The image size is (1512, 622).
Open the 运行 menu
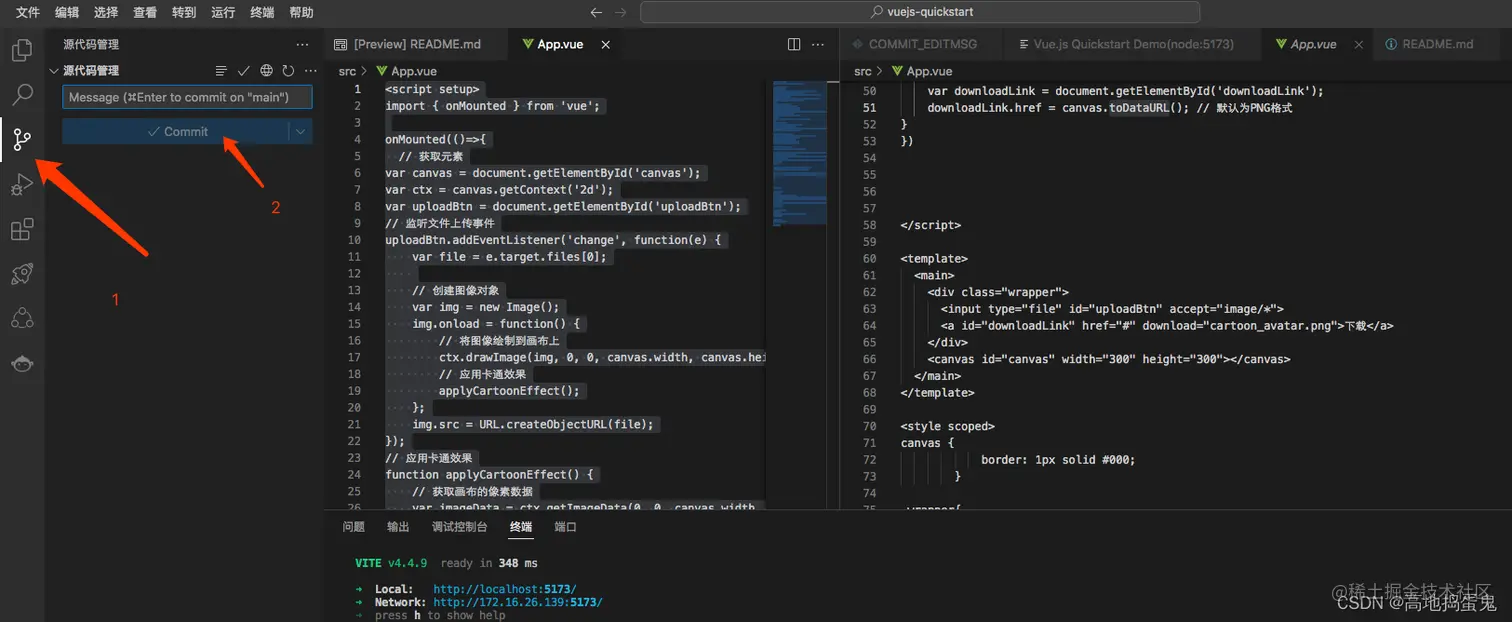pyautogui.click(x=223, y=12)
